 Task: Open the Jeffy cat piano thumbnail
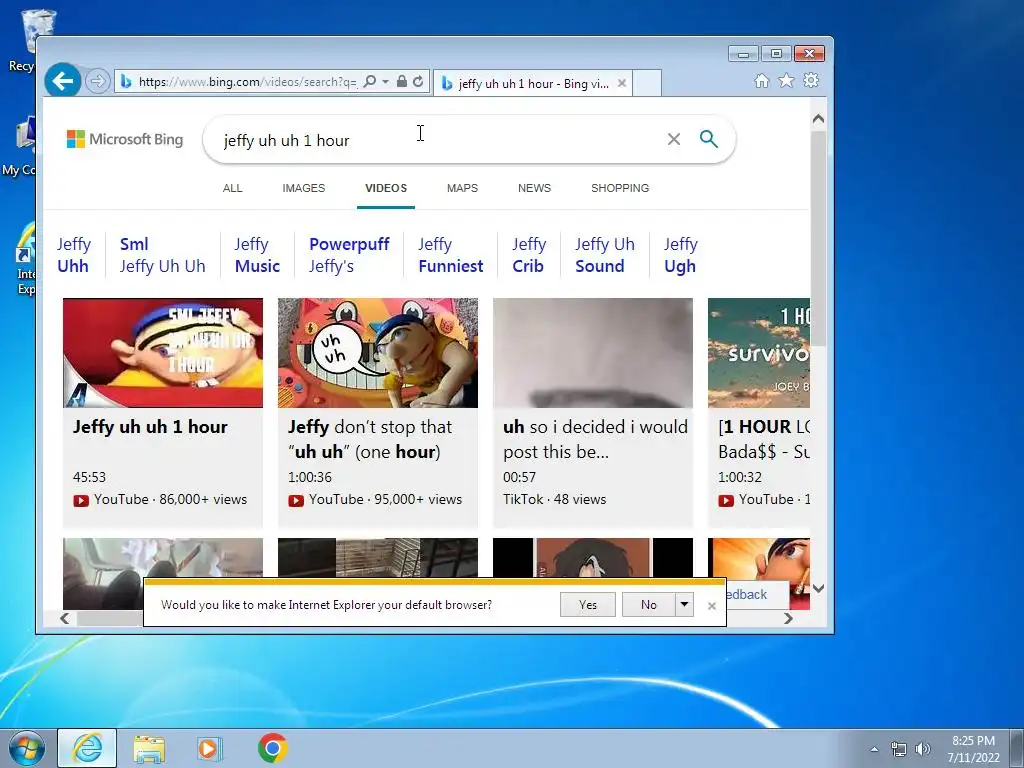point(377,353)
